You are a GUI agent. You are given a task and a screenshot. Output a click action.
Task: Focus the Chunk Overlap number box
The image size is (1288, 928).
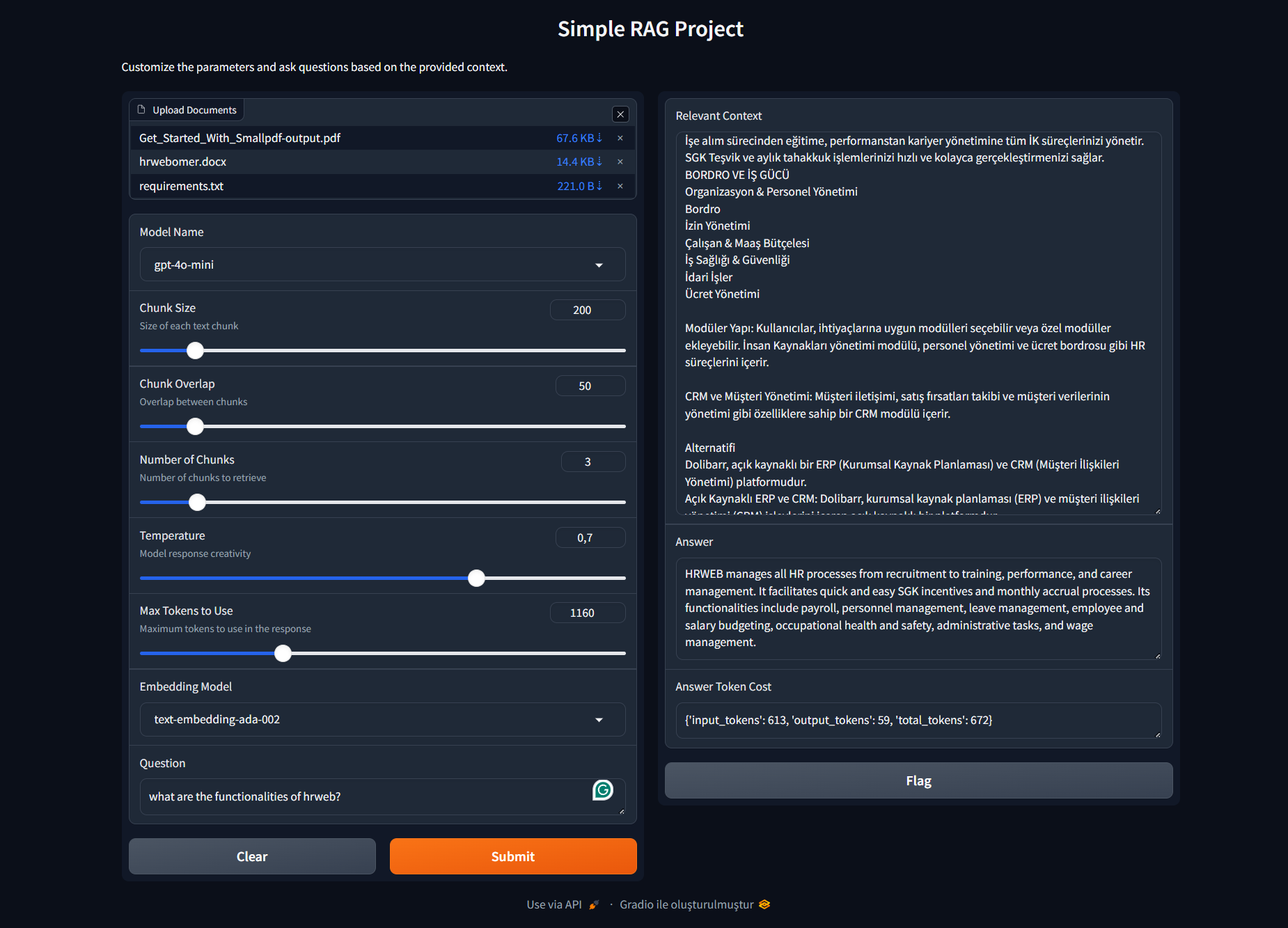pos(590,386)
